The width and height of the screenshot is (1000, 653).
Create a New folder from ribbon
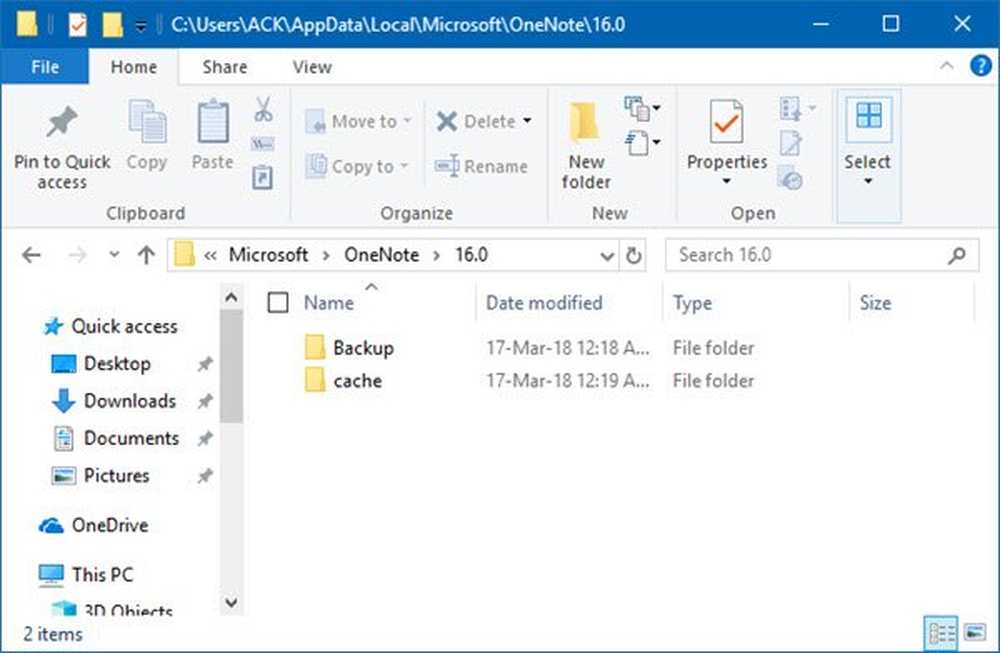(586, 123)
